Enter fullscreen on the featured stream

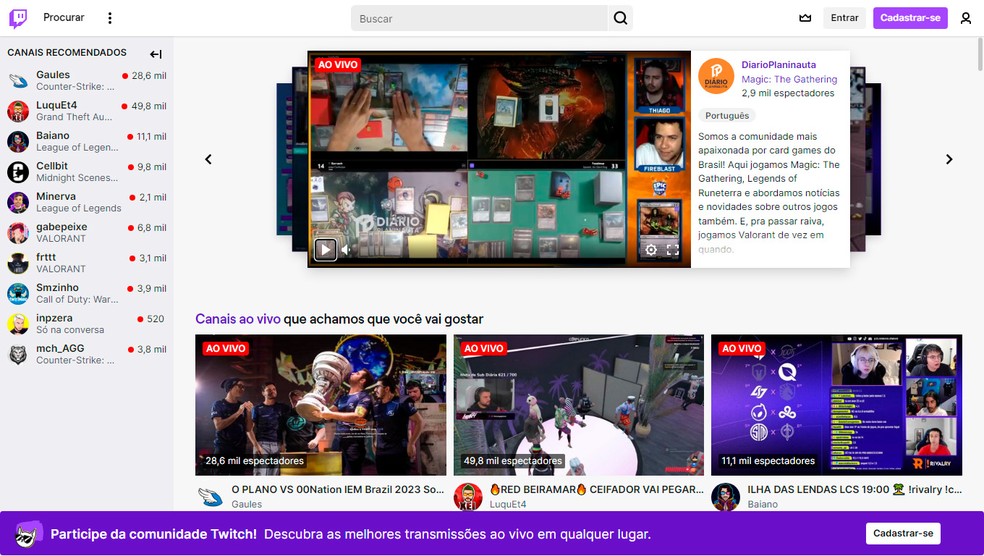pos(673,250)
